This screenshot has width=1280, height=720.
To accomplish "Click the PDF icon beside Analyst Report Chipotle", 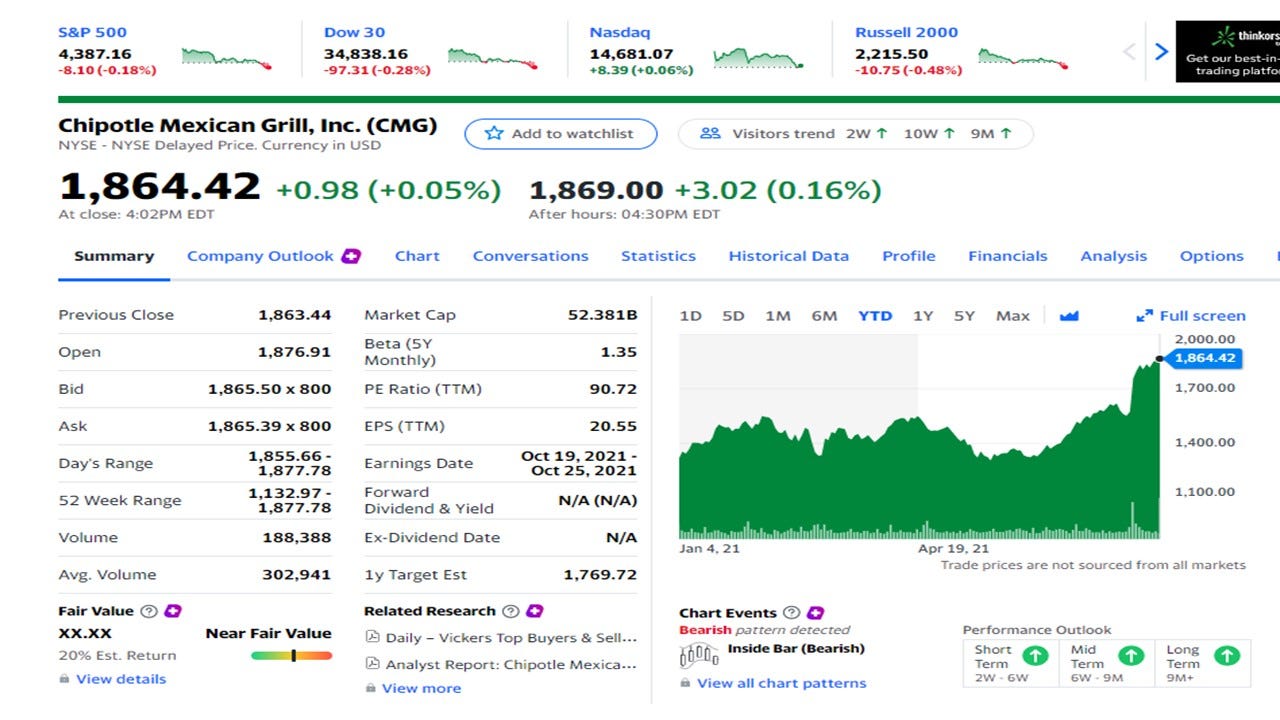I will (x=372, y=664).
